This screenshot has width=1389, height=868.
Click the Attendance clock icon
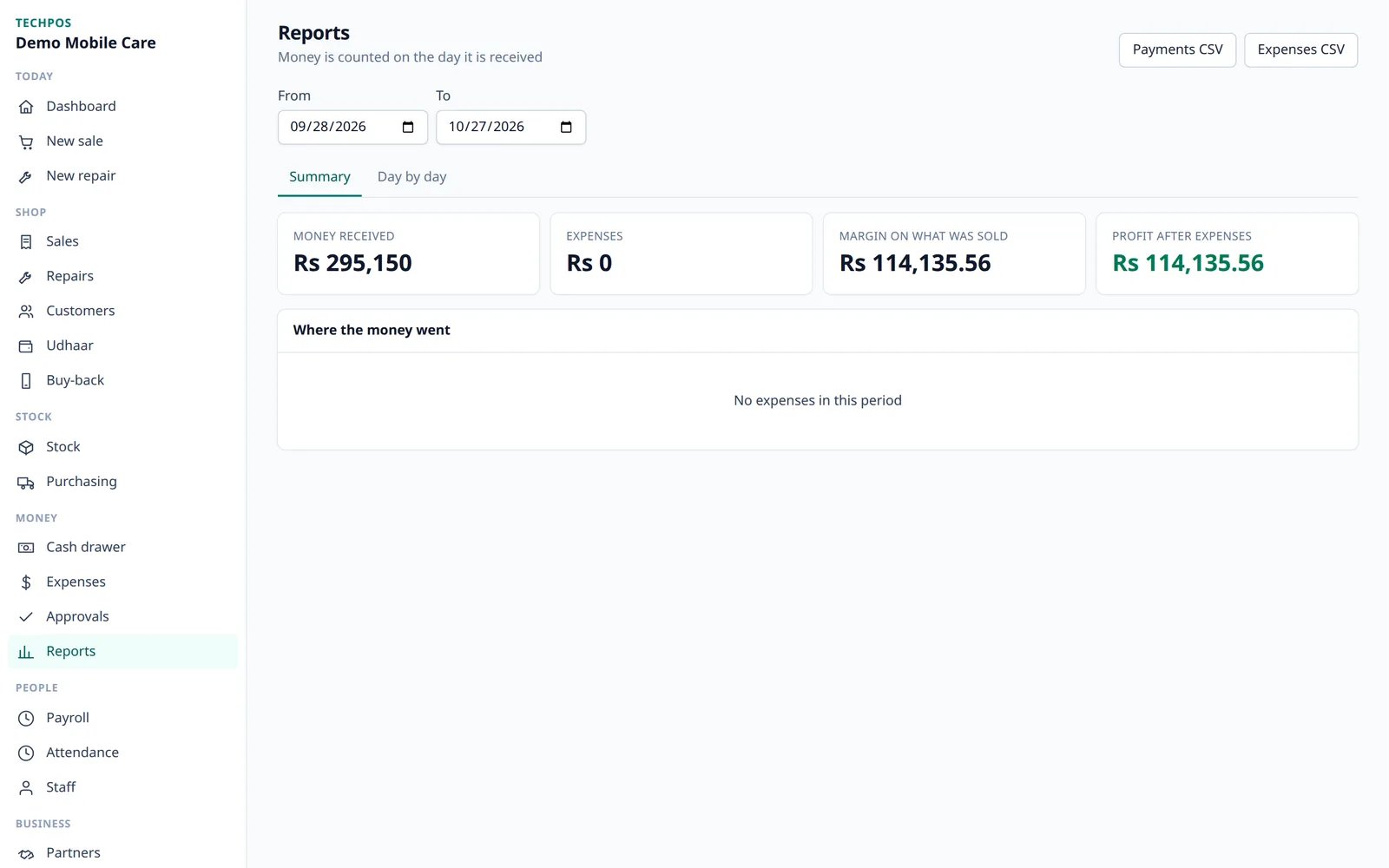click(x=26, y=753)
